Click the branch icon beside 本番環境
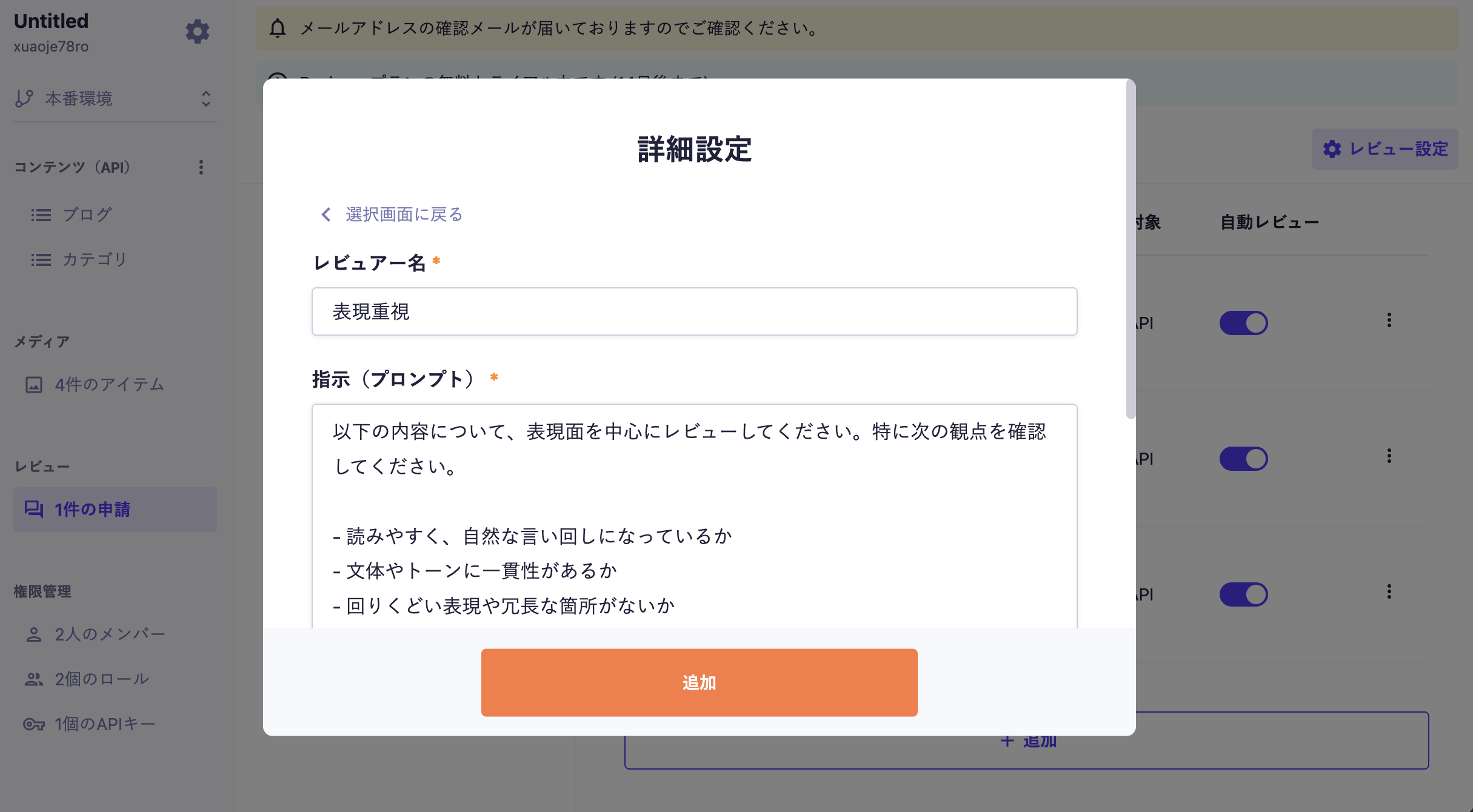The image size is (1473, 812). (24, 99)
